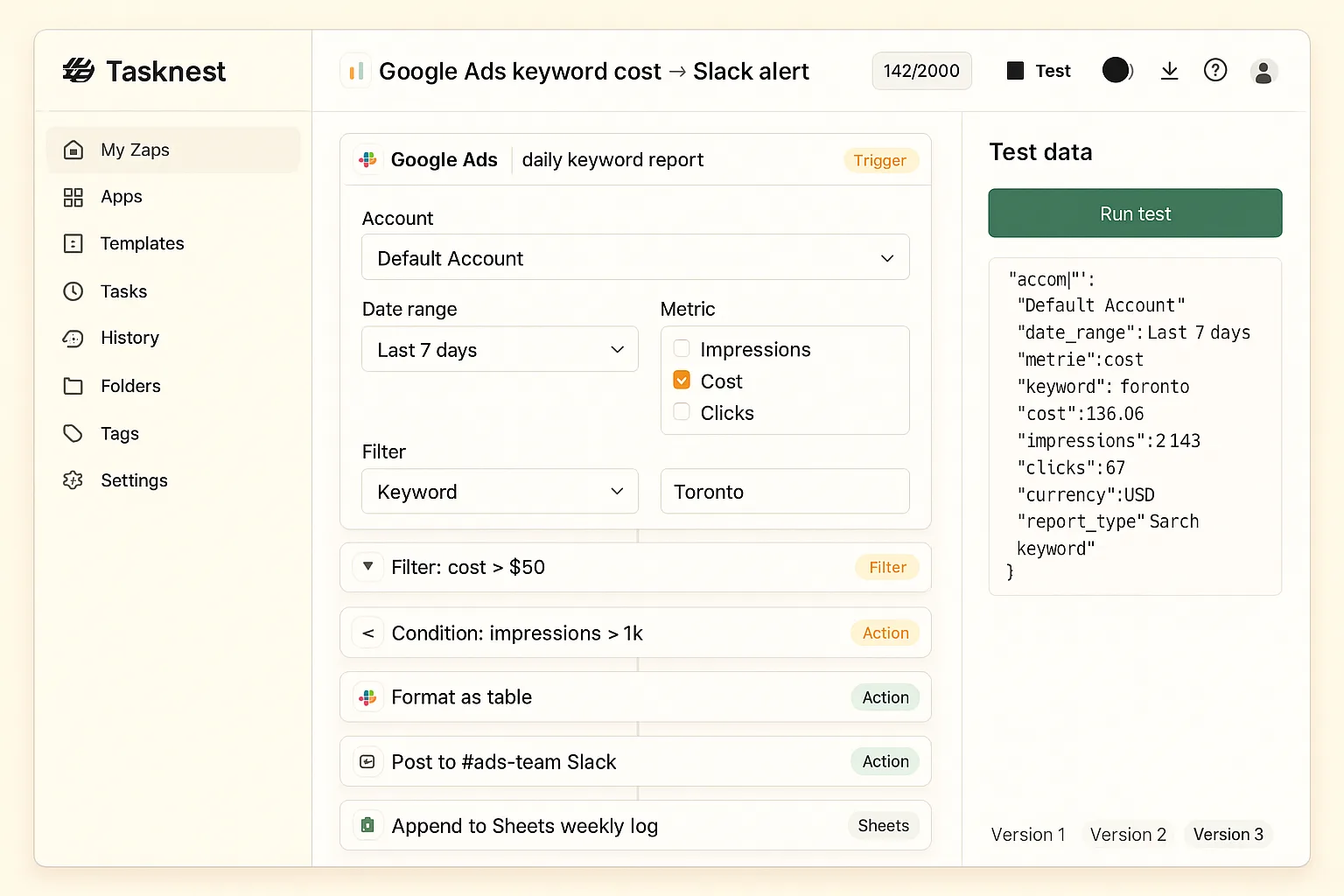Toggle the dark circle switch in header

pyautogui.click(x=1117, y=70)
